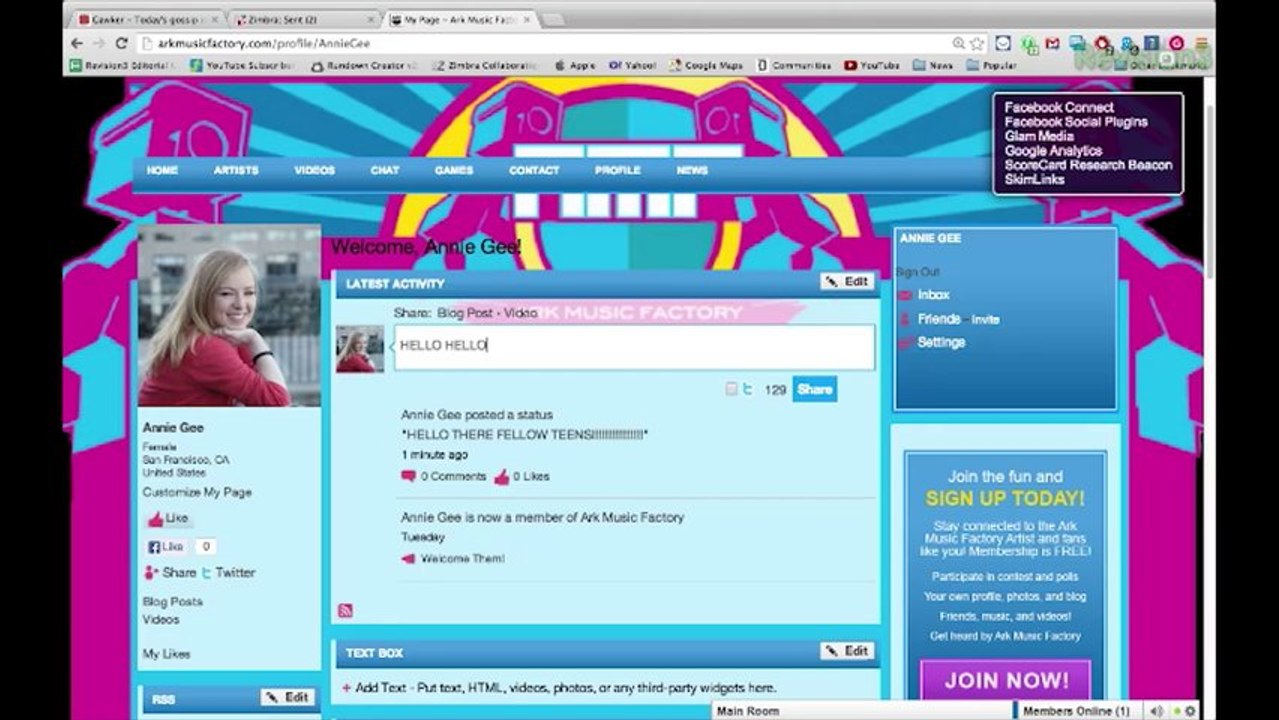This screenshot has height=720, width=1279.
Task: Switch to the Zimbra: Sent (2) tab
Action: [x=303, y=19]
